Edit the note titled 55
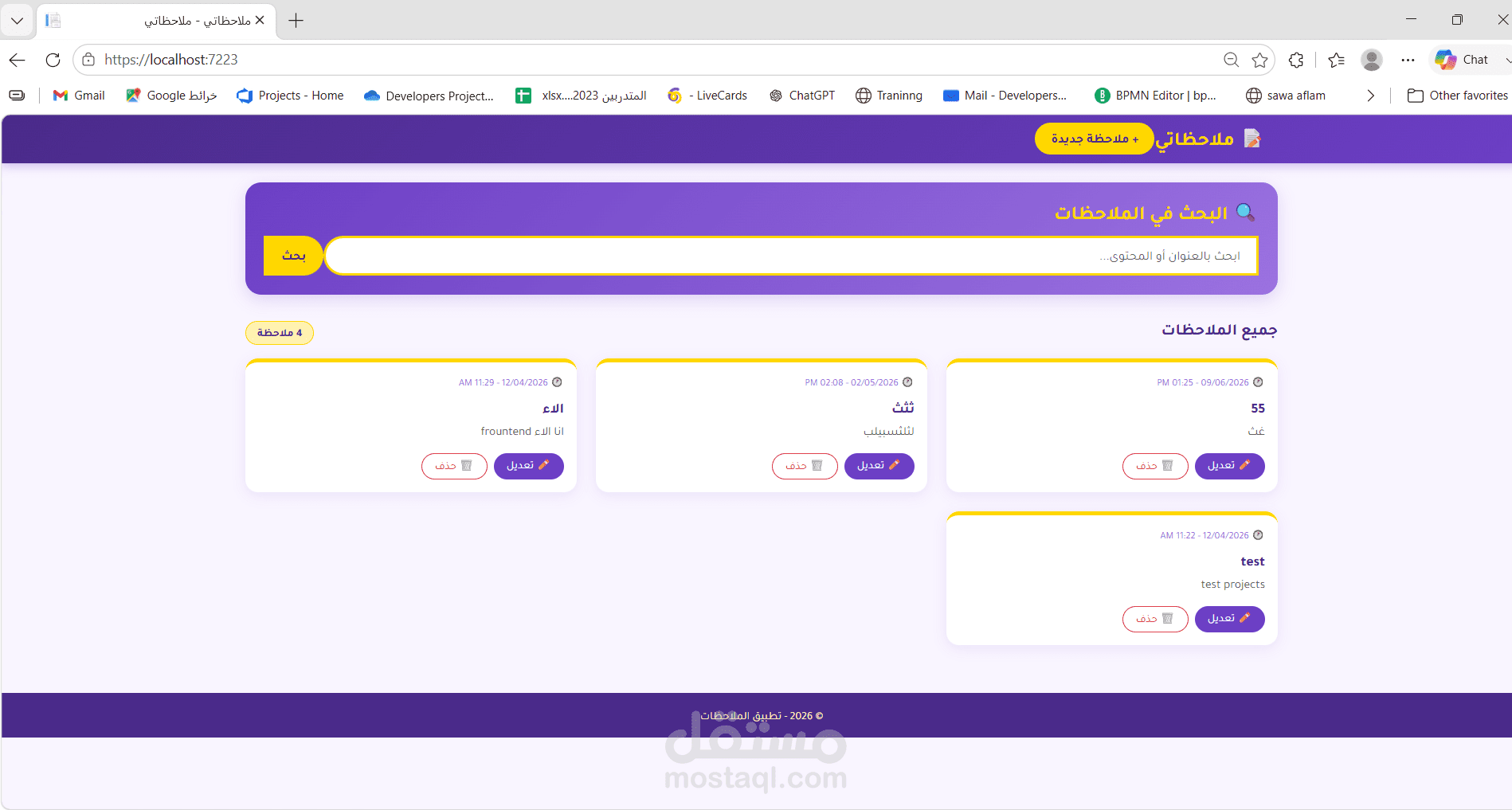 coord(1229,466)
